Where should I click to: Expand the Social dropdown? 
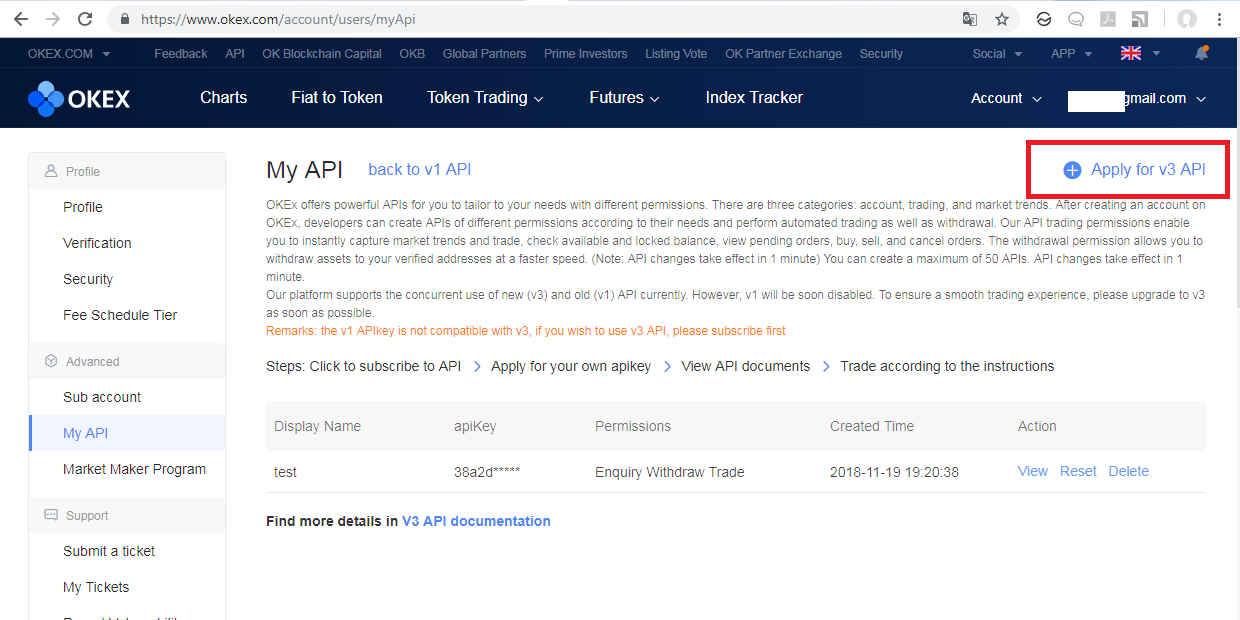tap(997, 54)
